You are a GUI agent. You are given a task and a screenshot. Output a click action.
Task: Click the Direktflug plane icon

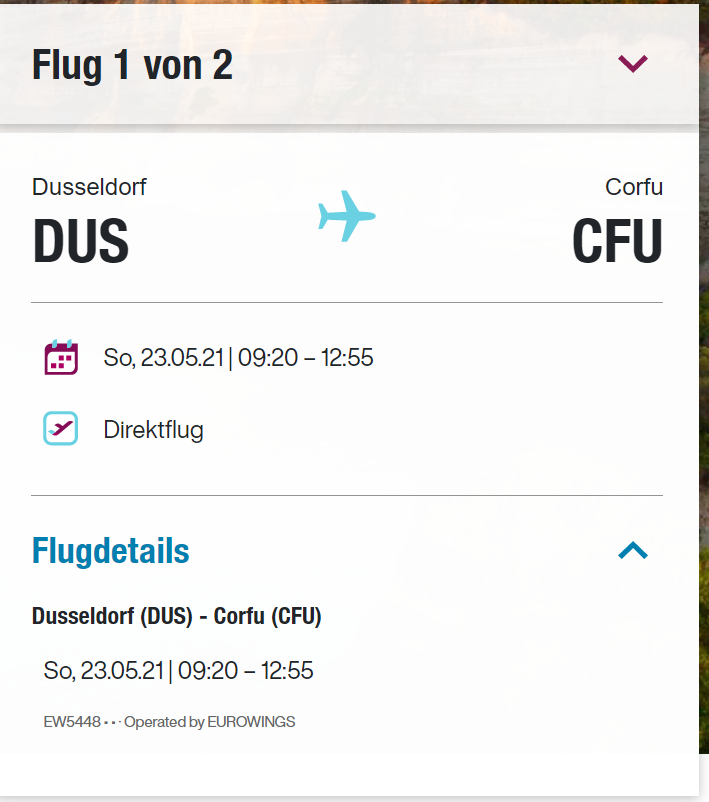[x=61, y=429]
